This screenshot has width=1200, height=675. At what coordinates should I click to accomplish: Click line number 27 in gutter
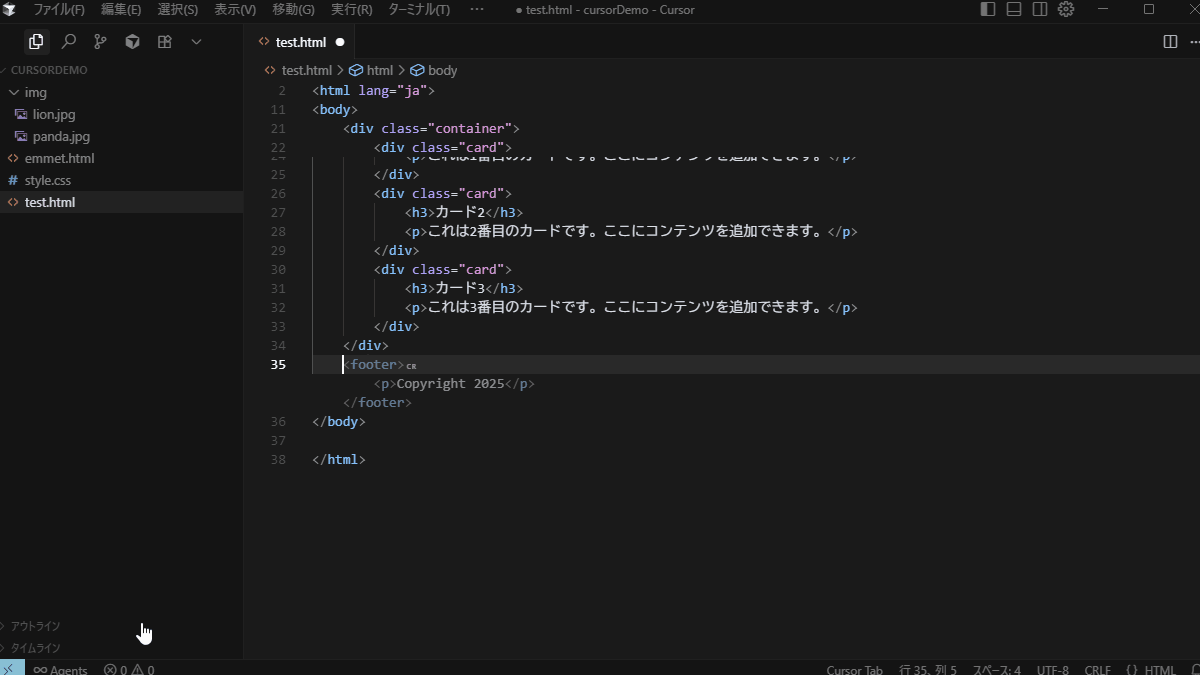point(278,212)
